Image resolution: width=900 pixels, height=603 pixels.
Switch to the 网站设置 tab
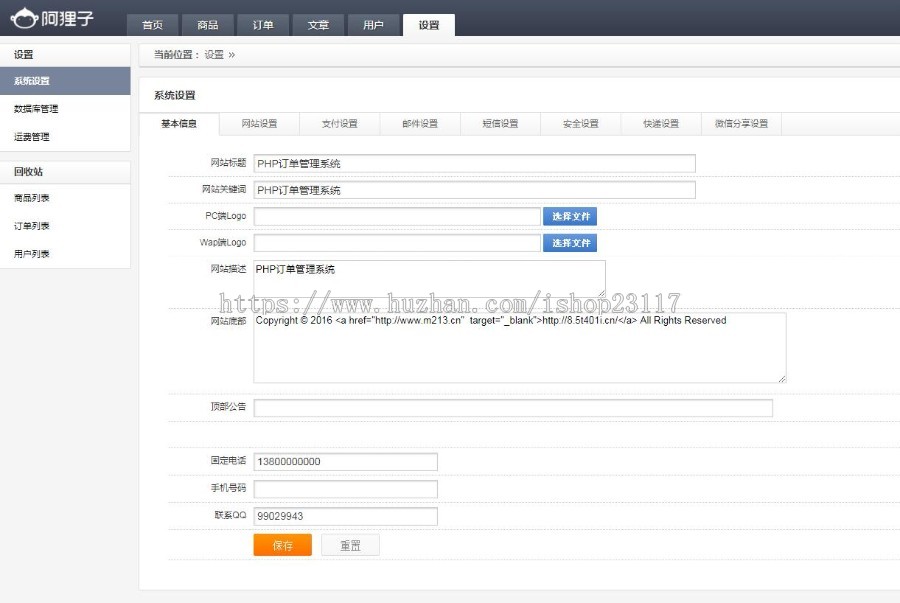259,124
